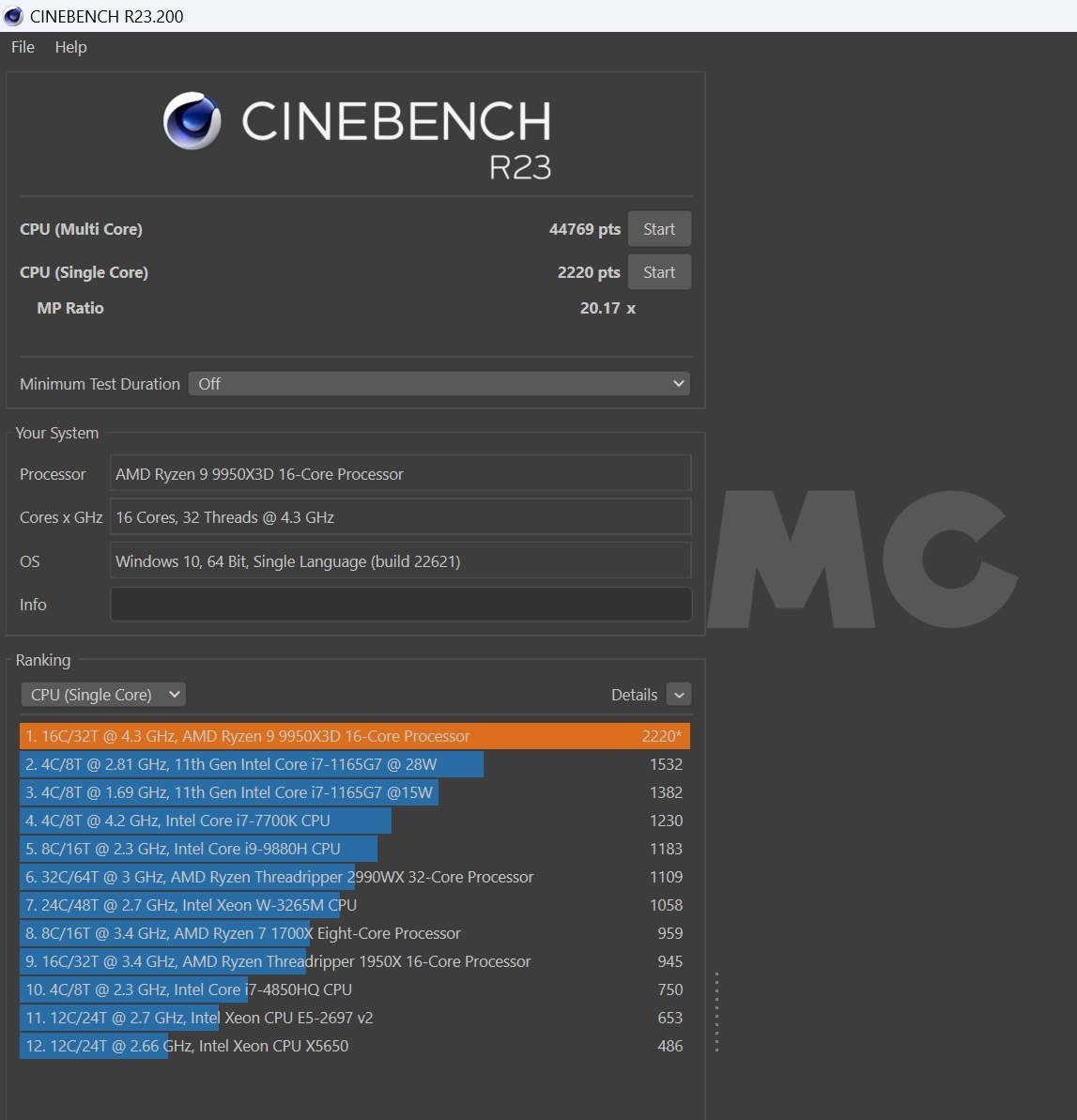Select the Threadripper 2990WX ranking row
Image resolution: width=1077 pixels, height=1120 pixels.
tap(354, 877)
